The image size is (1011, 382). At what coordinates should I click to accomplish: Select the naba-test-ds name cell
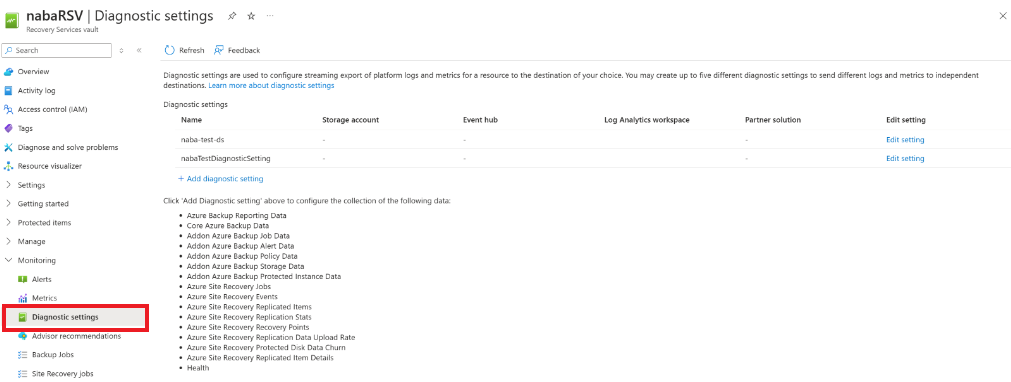tap(202, 139)
